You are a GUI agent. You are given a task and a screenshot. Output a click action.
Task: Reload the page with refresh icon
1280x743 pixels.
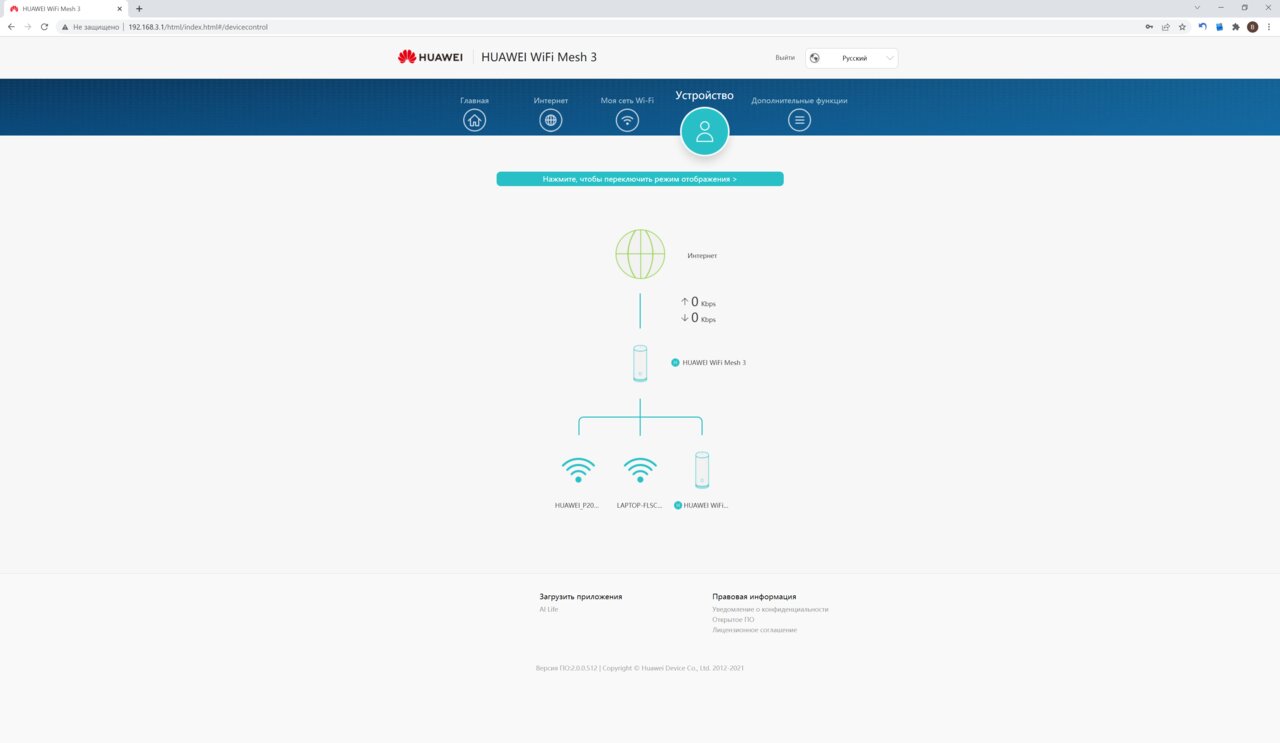44,27
